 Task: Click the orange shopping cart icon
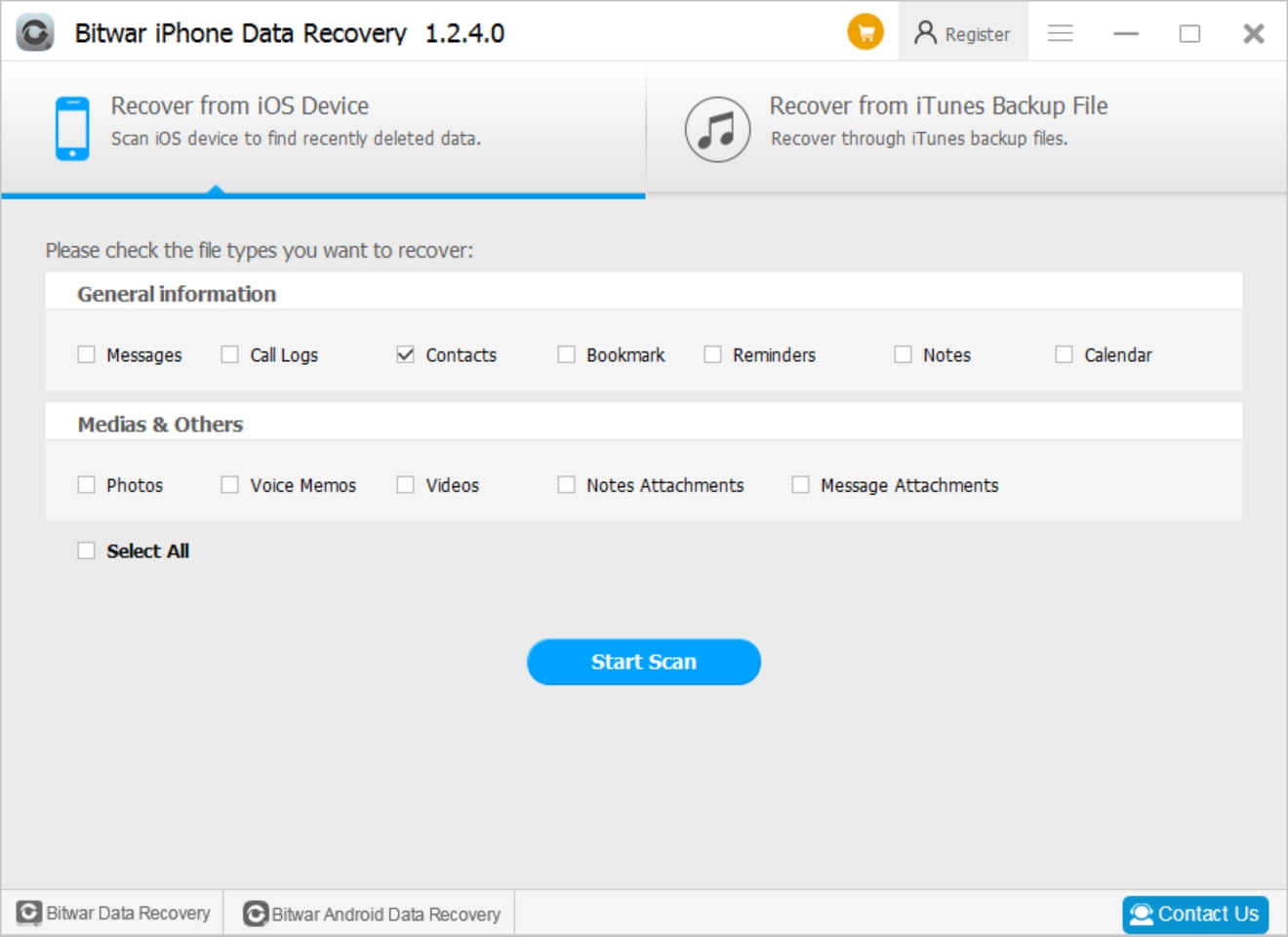[865, 32]
